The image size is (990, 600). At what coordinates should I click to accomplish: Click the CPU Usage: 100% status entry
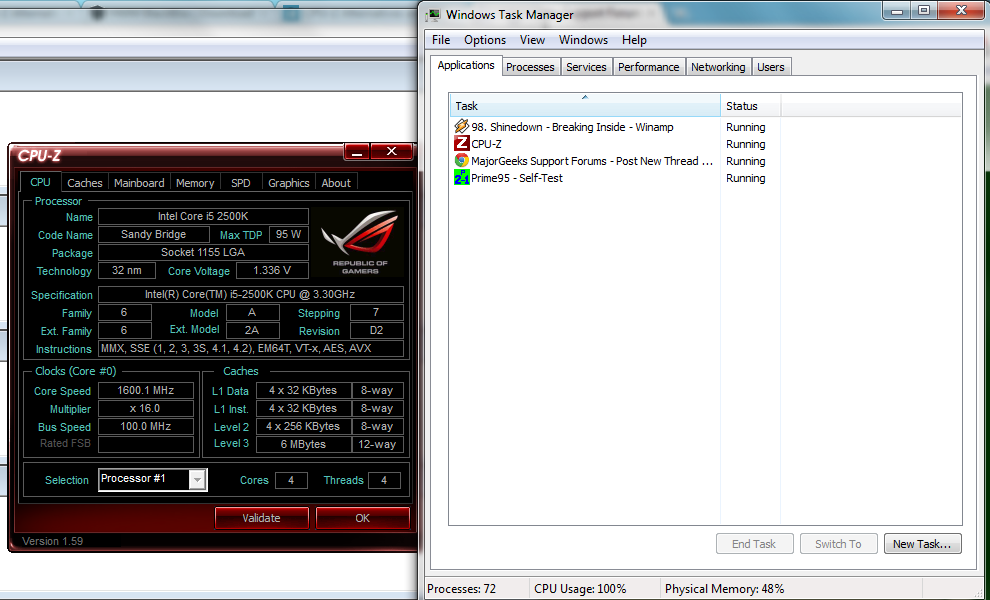pyautogui.click(x=580, y=589)
